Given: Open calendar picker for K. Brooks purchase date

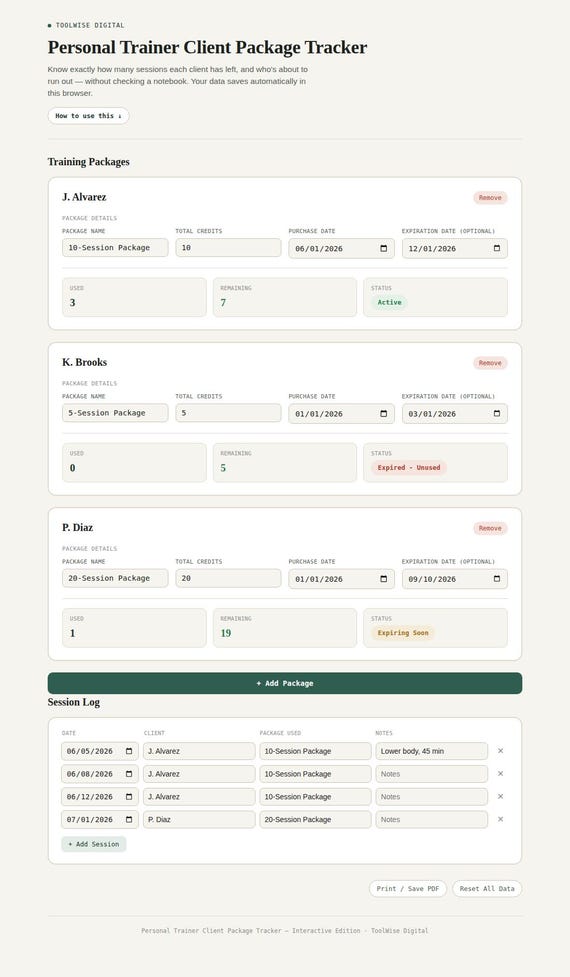Looking at the screenshot, I should tap(384, 414).
